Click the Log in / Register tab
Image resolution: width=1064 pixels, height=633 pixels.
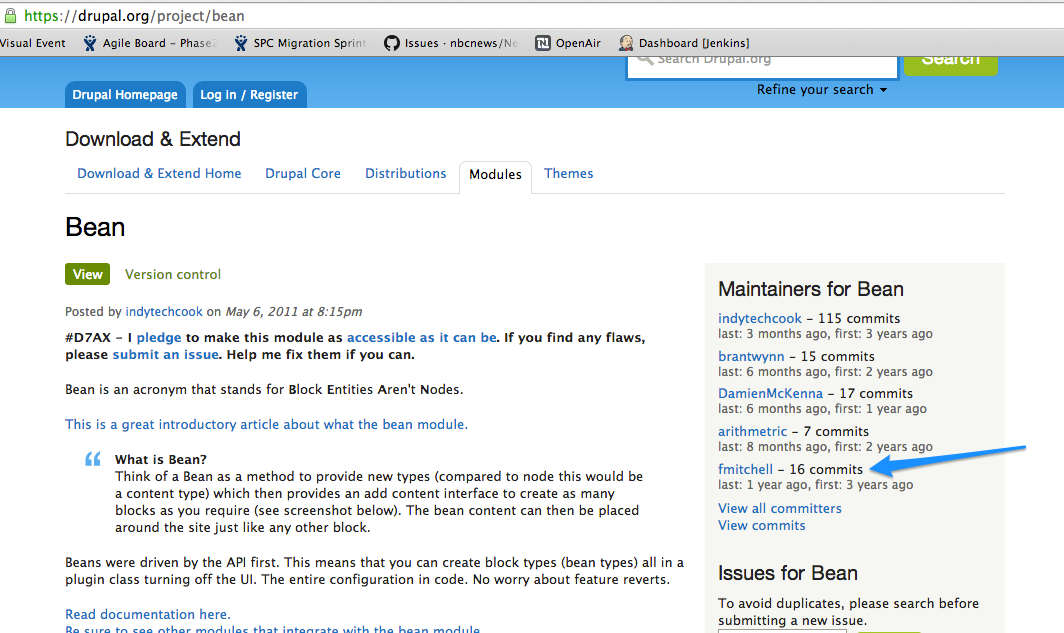(x=249, y=95)
